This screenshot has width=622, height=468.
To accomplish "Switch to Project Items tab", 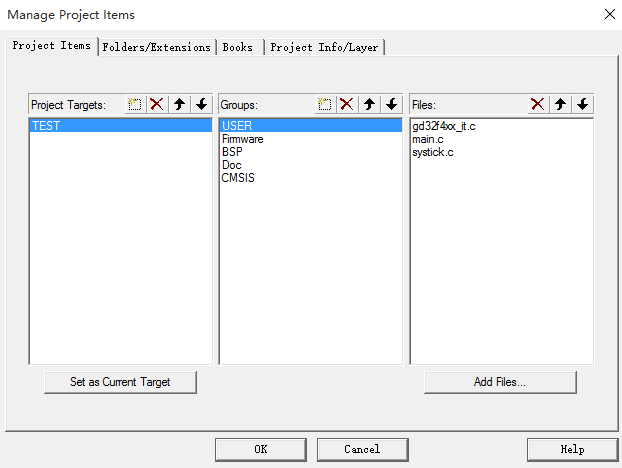I will [52, 46].
